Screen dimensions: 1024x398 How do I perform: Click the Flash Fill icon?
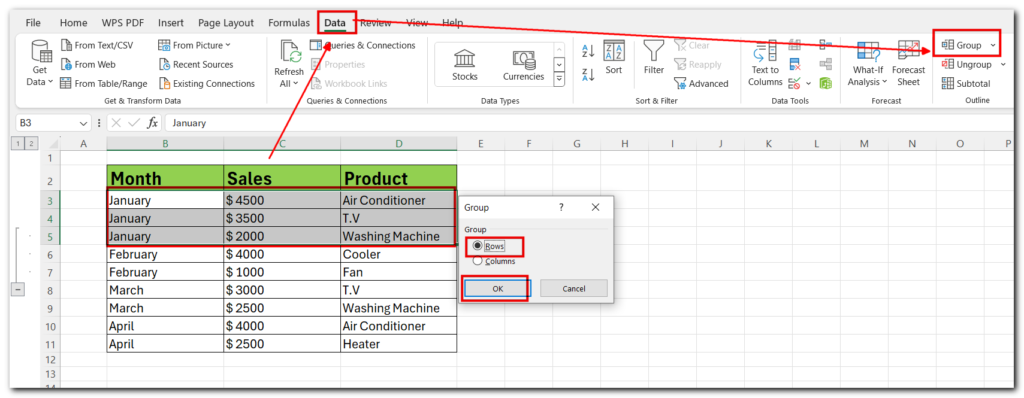795,45
